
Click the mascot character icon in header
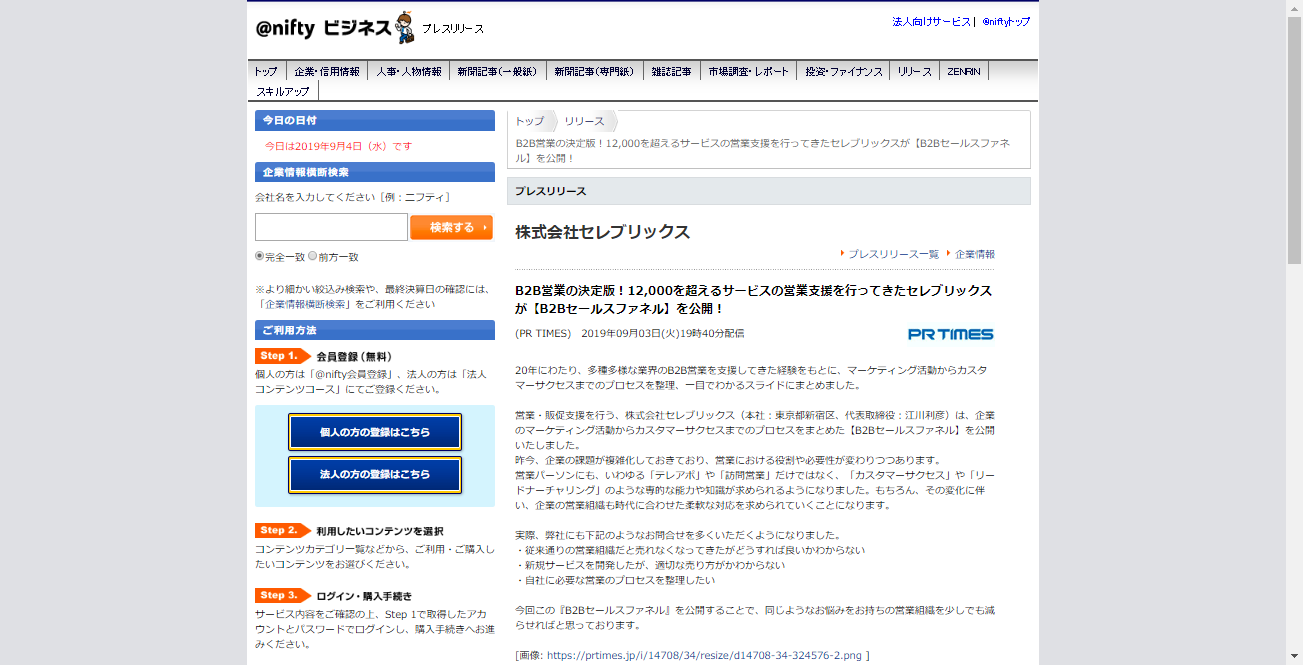[404, 27]
